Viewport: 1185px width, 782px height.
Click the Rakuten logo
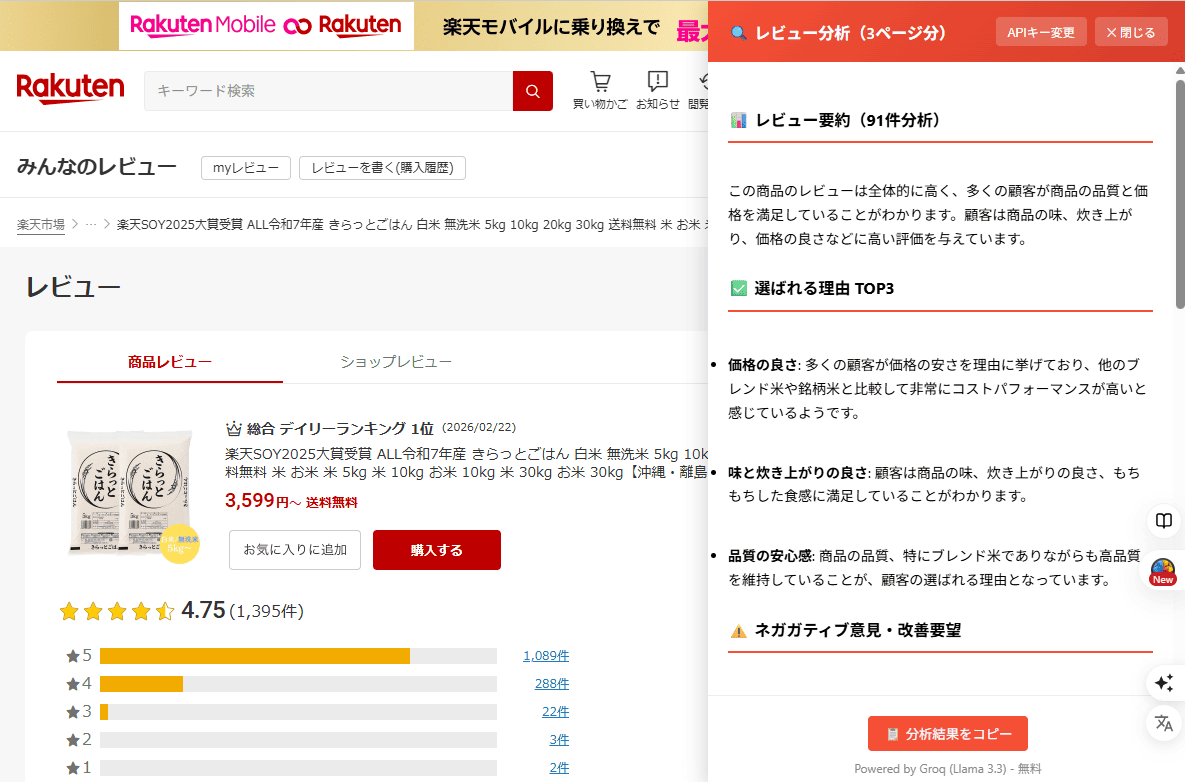click(x=70, y=89)
